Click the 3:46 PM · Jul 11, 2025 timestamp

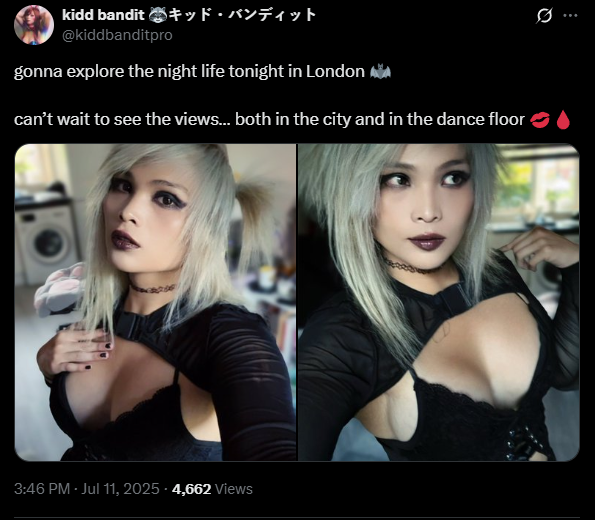[x=87, y=489]
